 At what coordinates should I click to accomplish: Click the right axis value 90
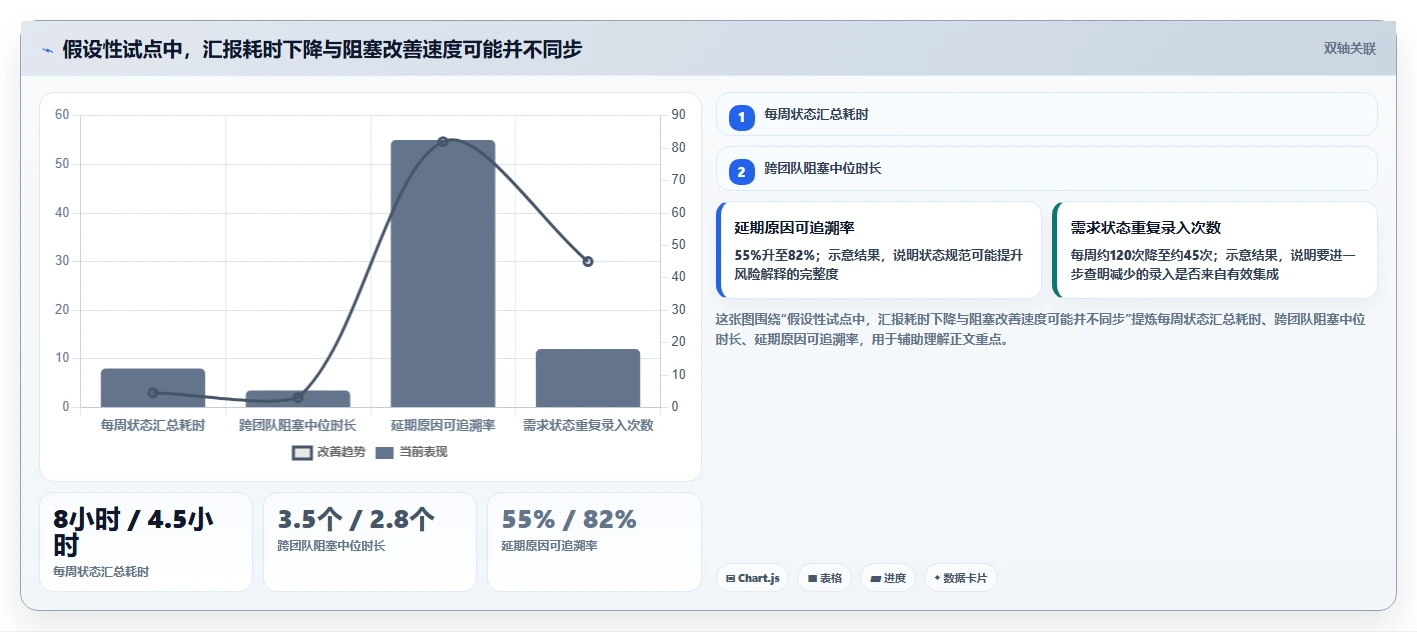[x=678, y=115]
